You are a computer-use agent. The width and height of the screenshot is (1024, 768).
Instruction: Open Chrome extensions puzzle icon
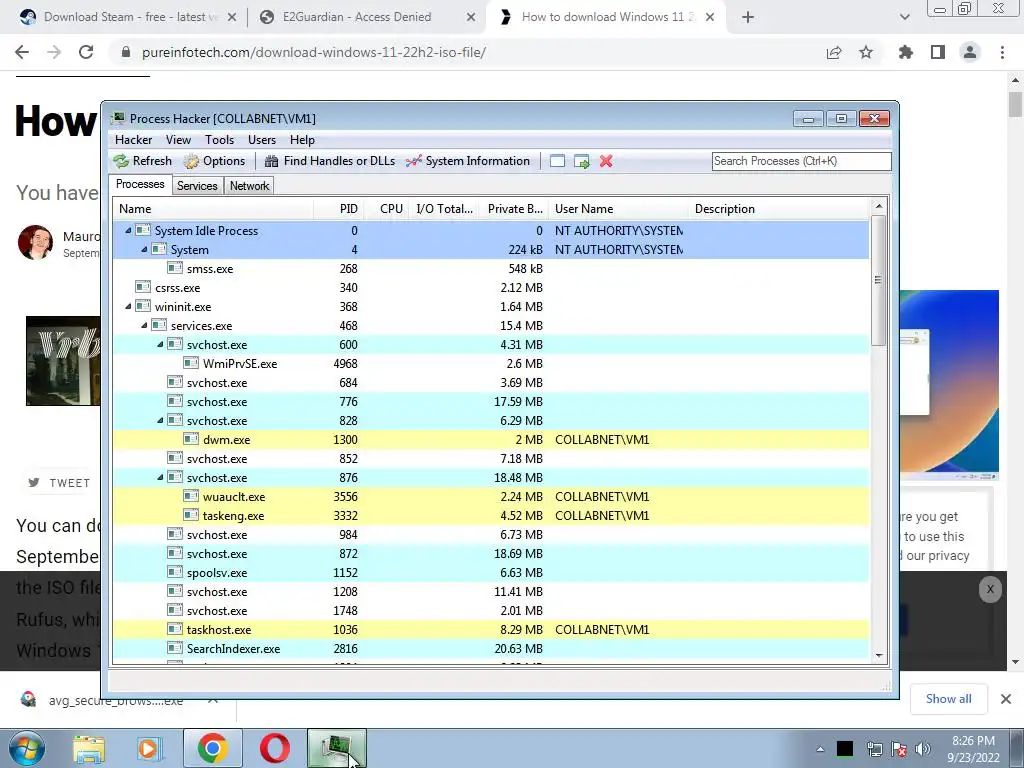point(906,52)
